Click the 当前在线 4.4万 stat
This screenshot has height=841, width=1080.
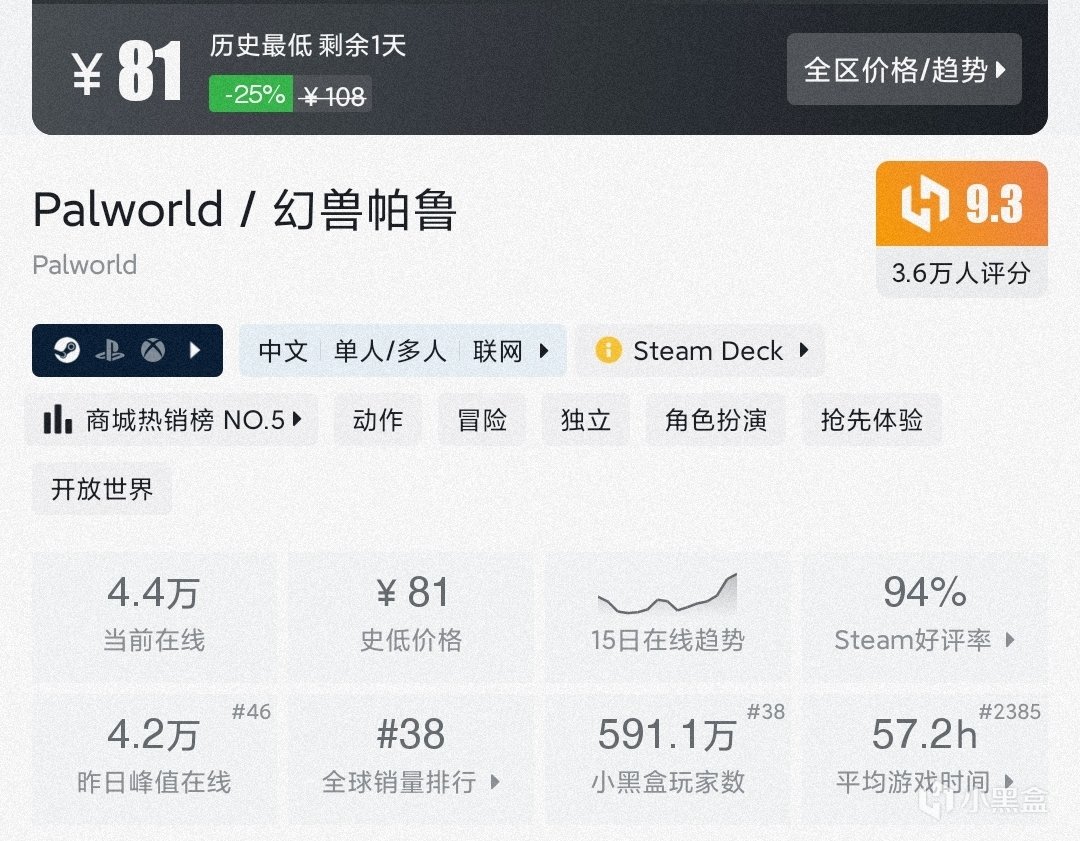click(x=154, y=617)
